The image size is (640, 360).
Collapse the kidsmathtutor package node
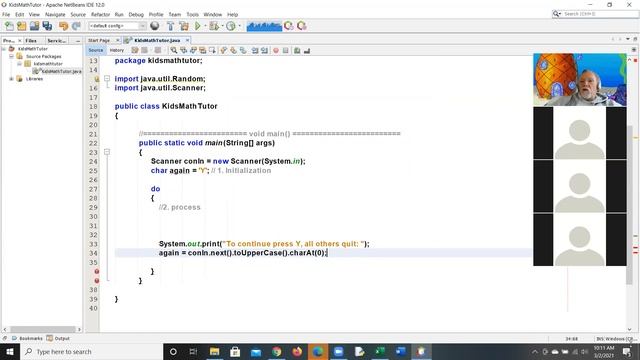point(19,64)
